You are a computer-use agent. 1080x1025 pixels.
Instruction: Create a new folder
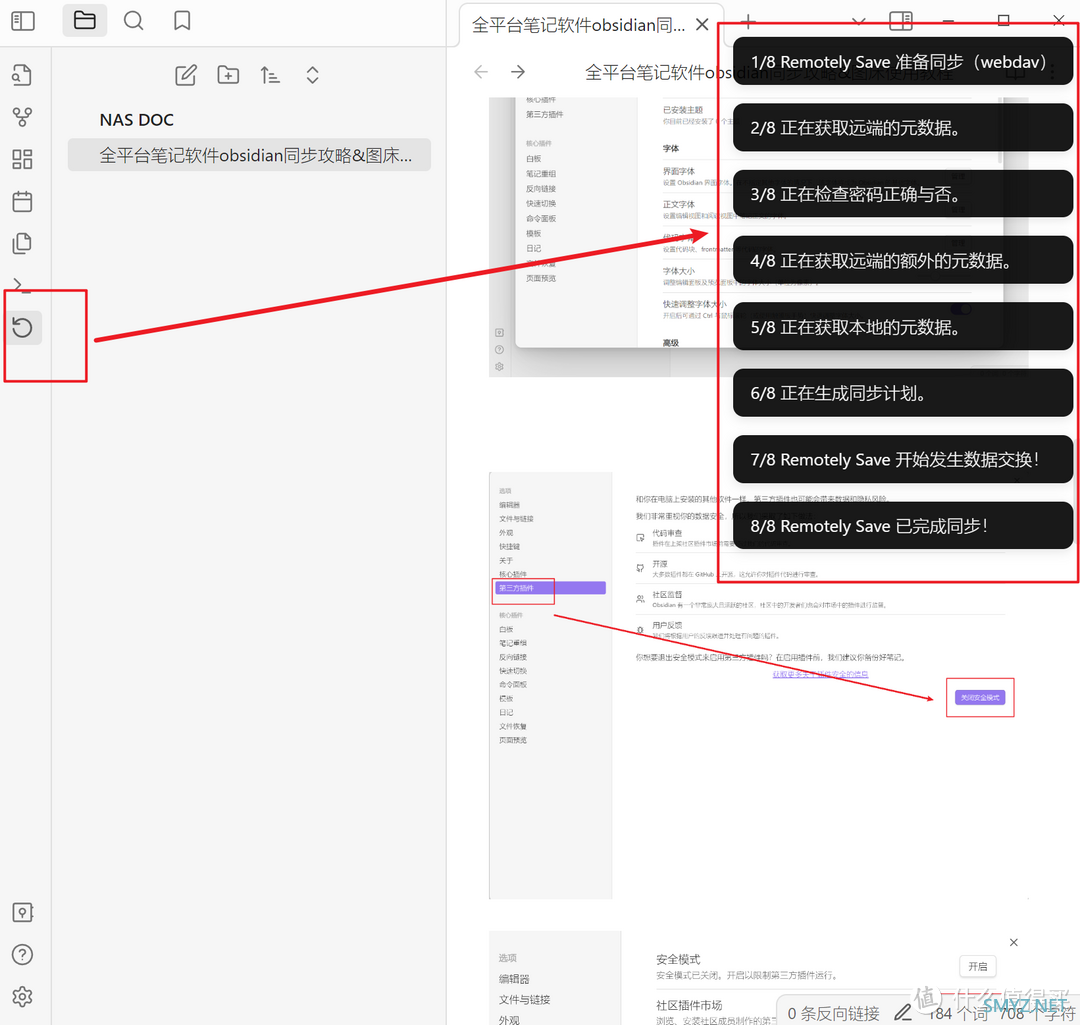(228, 75)
